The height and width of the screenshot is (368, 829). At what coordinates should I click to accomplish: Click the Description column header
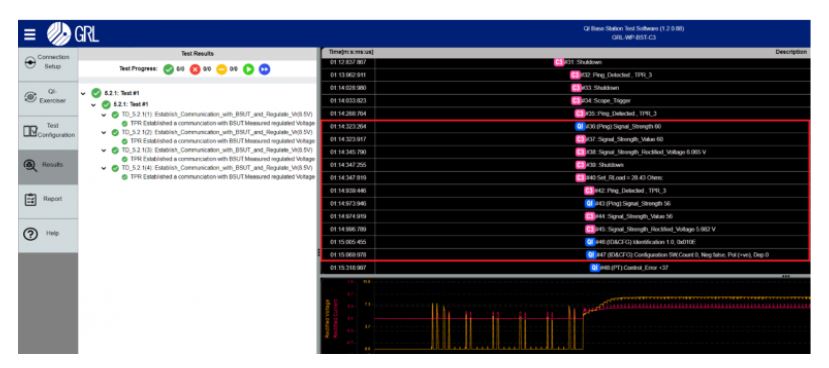coord(791,52)
